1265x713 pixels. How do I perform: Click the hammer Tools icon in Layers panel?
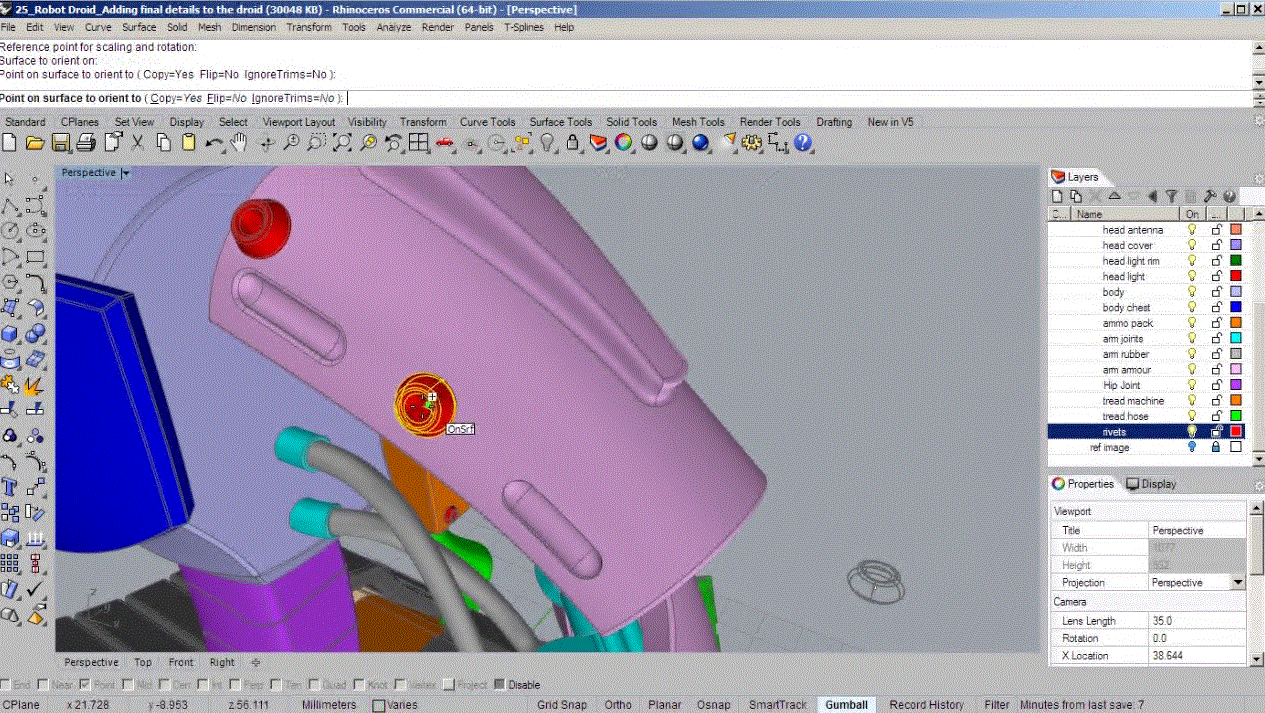1209,197
